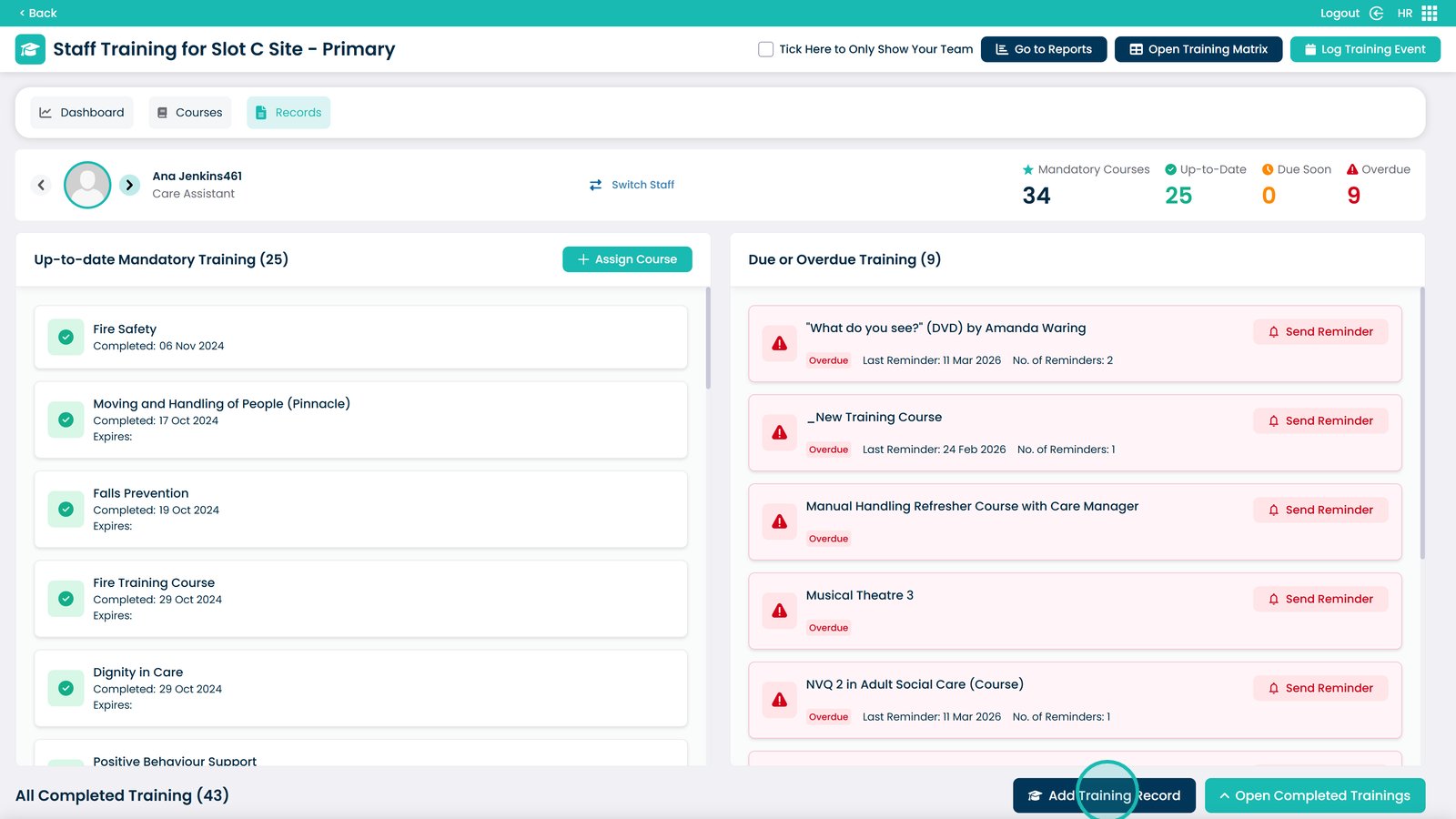
Task: Switch to the Dashboard tab
Action: (x=82, y=113)
